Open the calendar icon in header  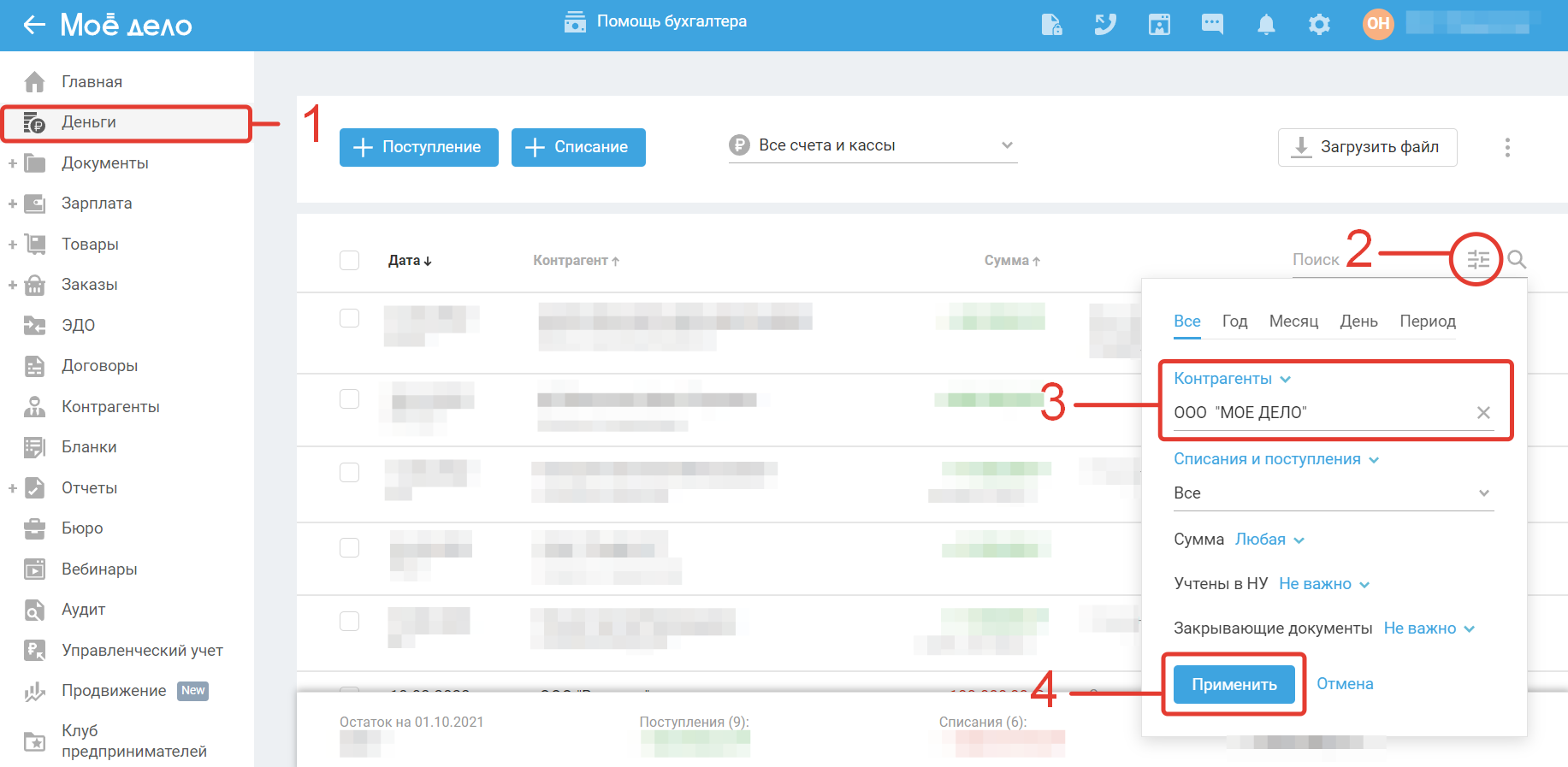click(x=1159, y=25)
